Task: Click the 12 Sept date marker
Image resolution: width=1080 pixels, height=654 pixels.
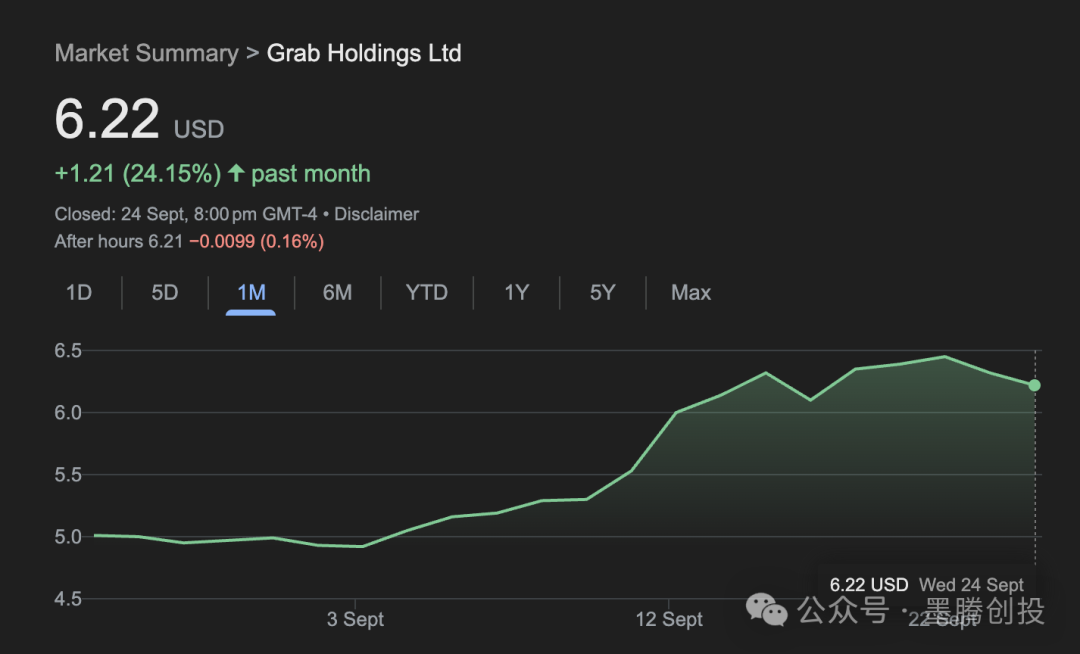Action: coord(669,619)
